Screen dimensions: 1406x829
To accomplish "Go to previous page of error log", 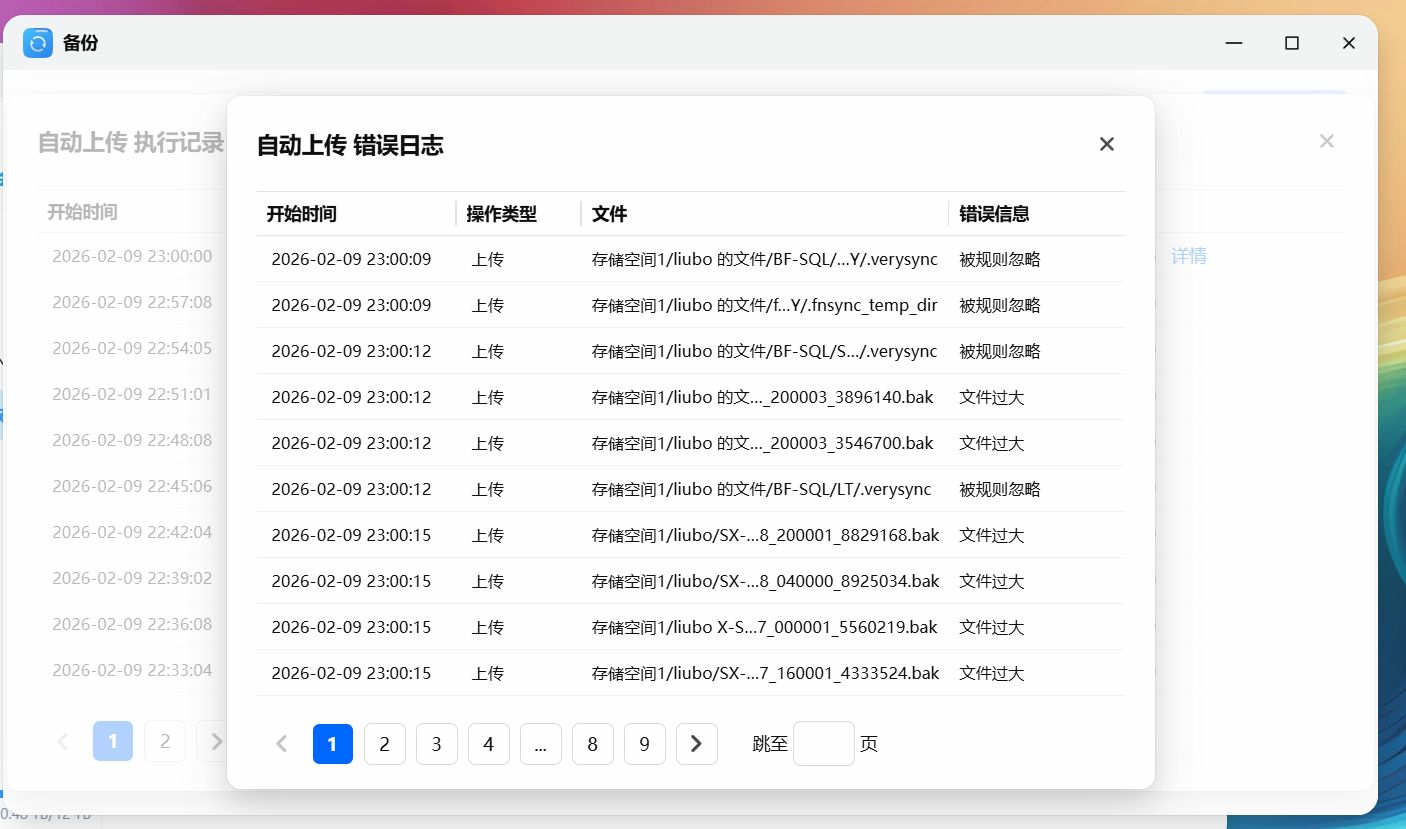I will 282,744.
